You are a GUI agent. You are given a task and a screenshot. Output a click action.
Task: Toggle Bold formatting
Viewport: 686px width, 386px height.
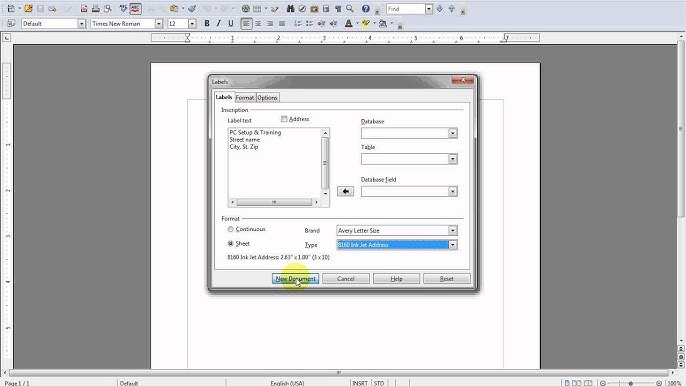207,23
